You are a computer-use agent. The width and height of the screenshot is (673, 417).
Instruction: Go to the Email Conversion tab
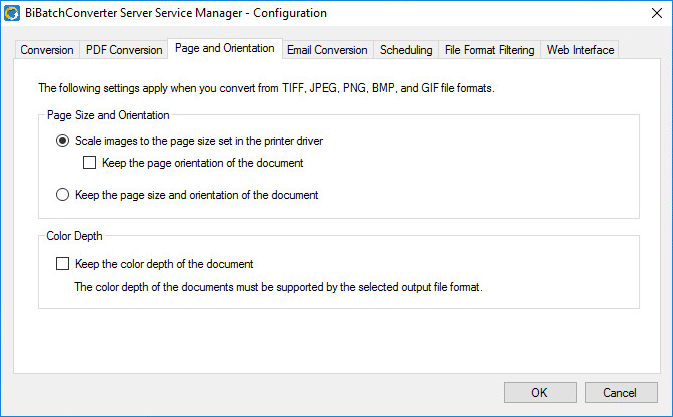tap(328, 50)
